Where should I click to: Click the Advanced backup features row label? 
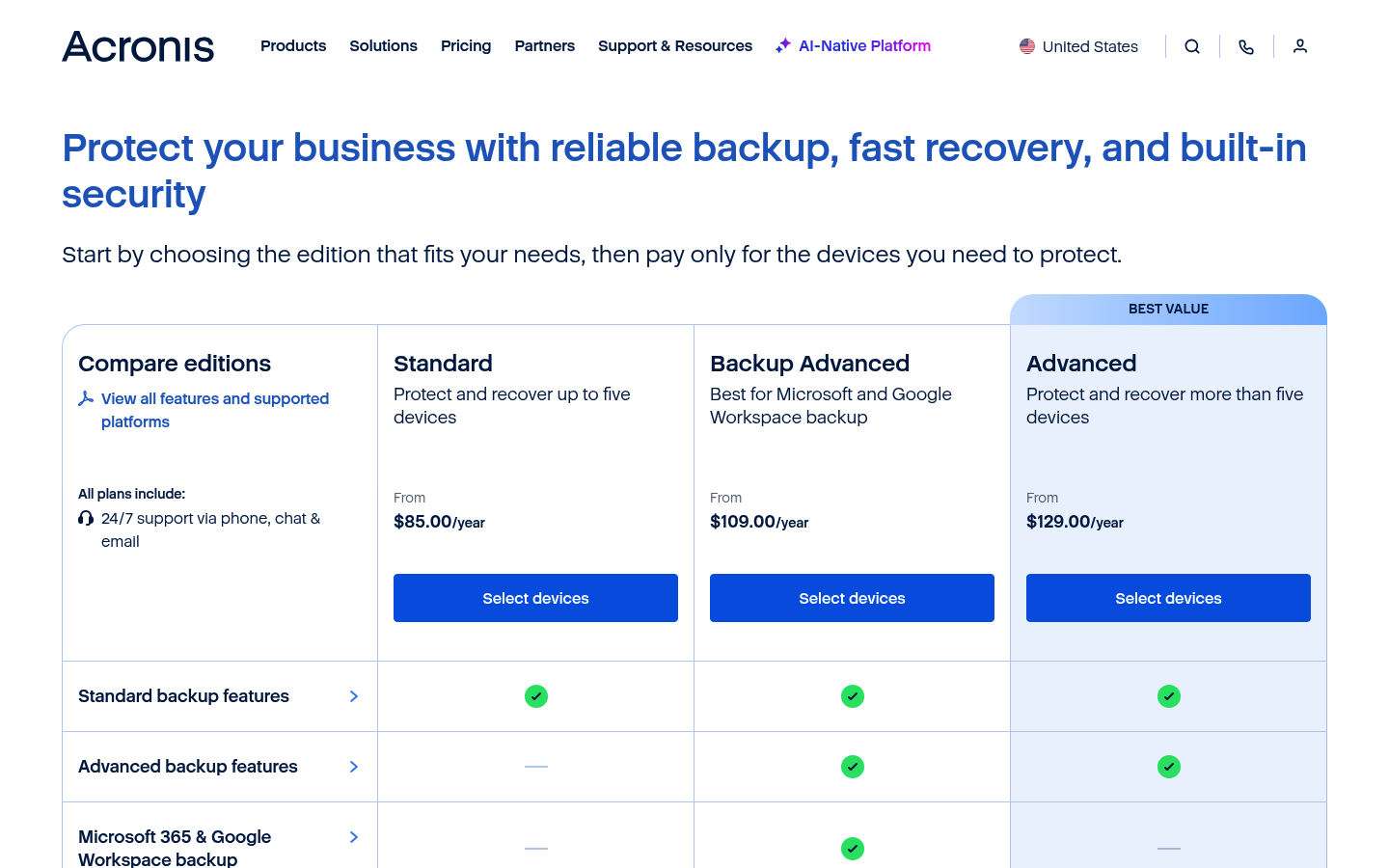[188, 767]
